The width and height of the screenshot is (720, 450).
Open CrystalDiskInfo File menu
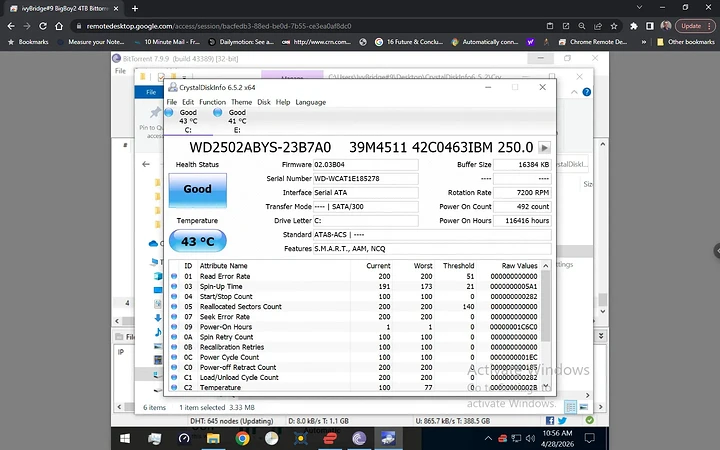click(x=172, y=102)
